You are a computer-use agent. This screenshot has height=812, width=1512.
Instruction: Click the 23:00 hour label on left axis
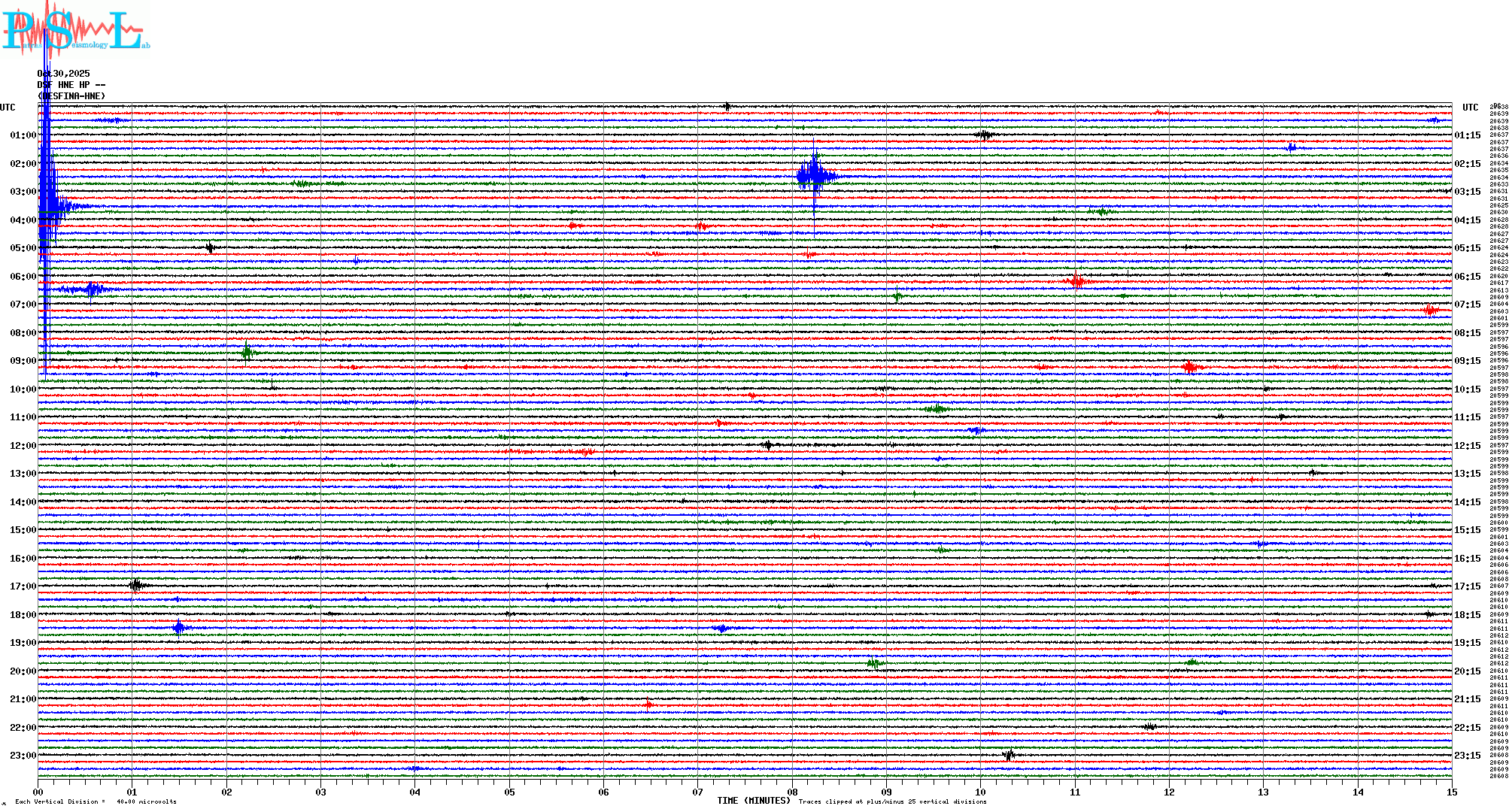pos(23,756)
